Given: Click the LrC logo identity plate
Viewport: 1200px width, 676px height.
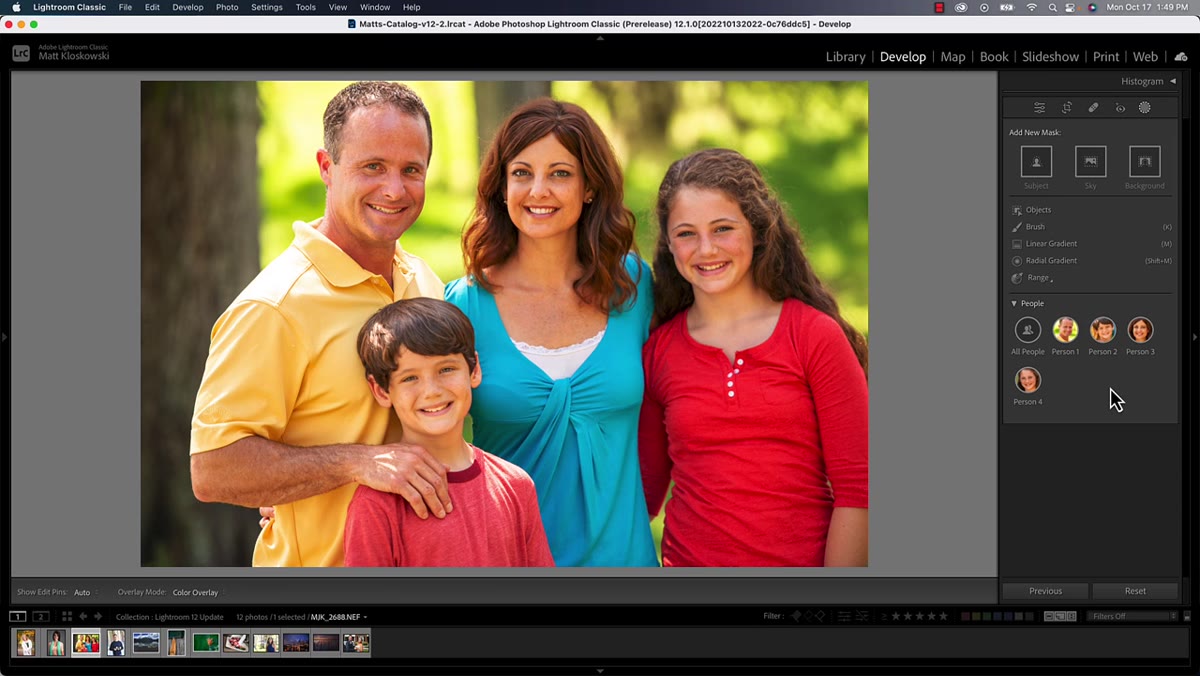Looking at the screenshot, I should [21, 53].
